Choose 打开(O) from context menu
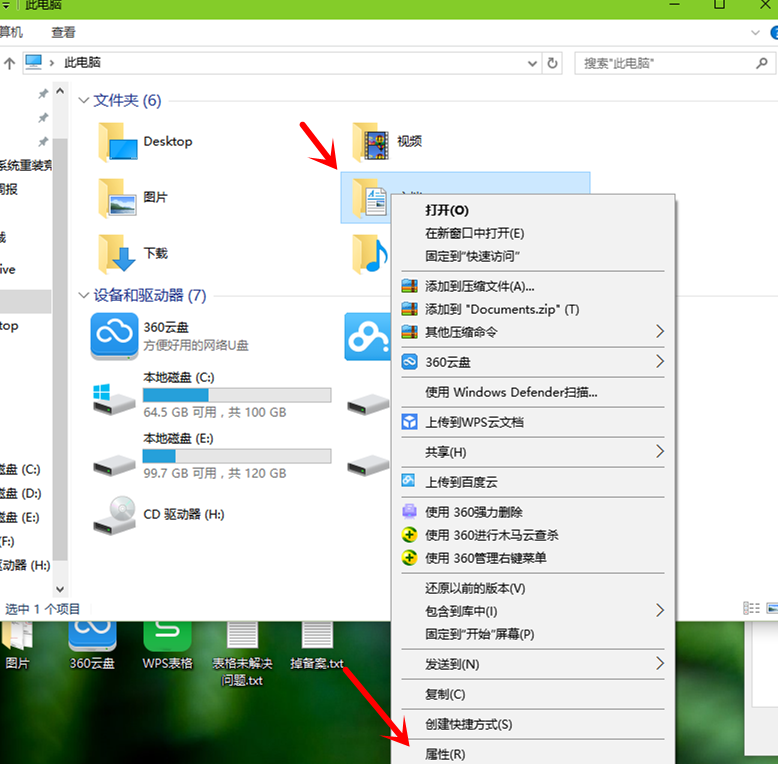This screenshot has width=778, height=764. 532,210
